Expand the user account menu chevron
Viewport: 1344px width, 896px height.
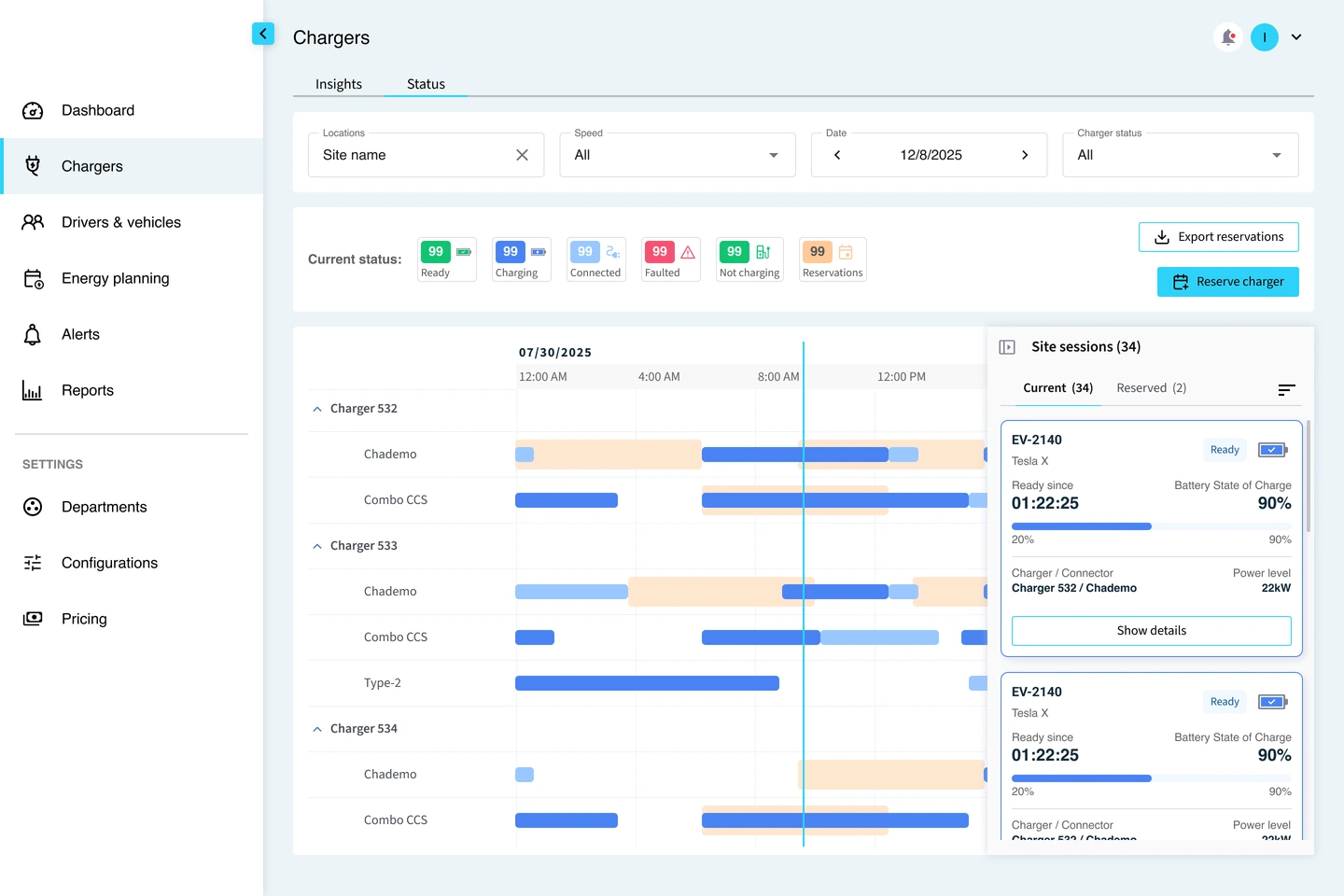point(1296,37)
